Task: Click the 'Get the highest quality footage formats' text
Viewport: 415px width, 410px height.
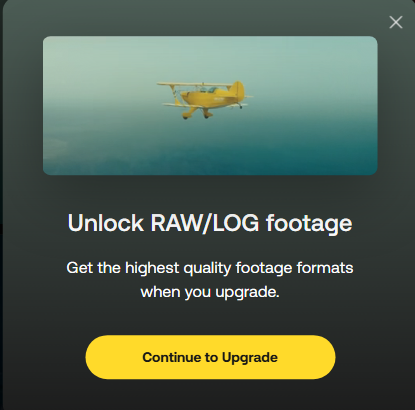Action: pyautogui.click(x=210, y=268)
